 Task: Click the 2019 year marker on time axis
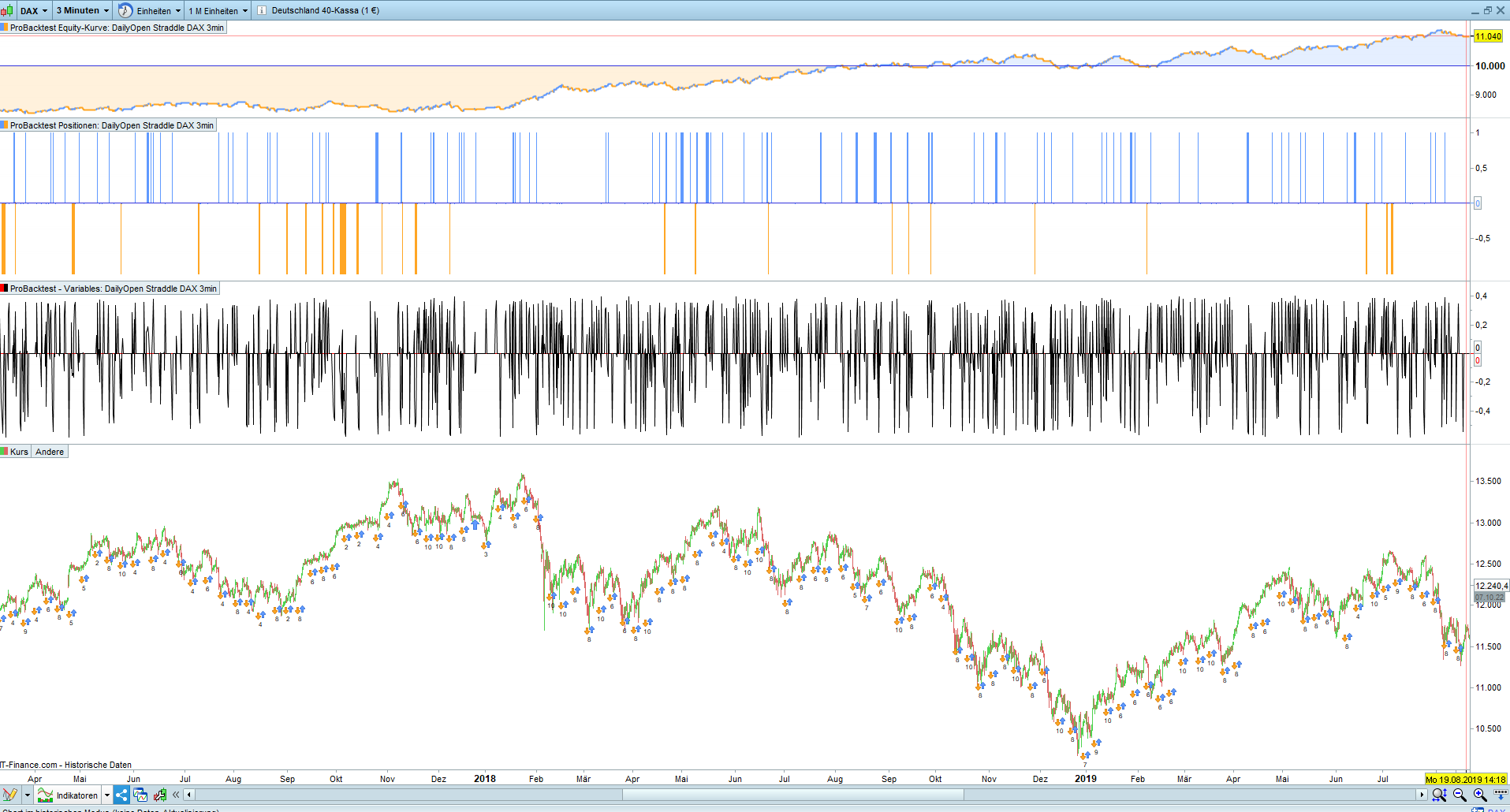(1086, 779)
